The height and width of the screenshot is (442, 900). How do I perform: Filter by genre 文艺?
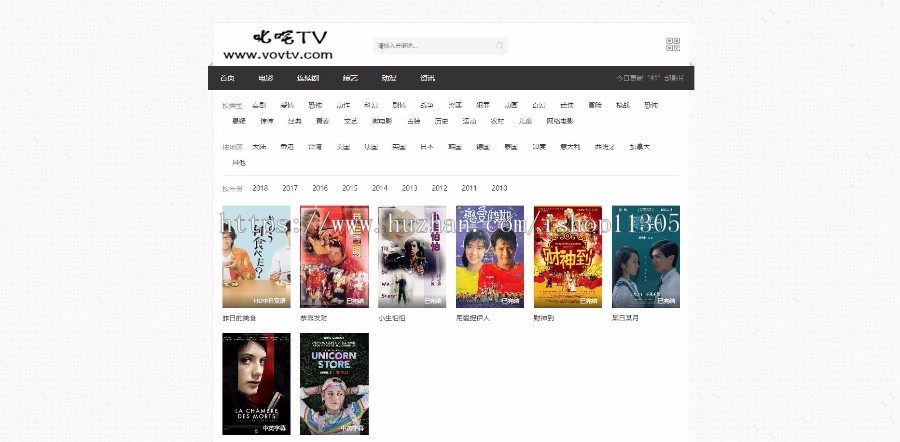351,121
